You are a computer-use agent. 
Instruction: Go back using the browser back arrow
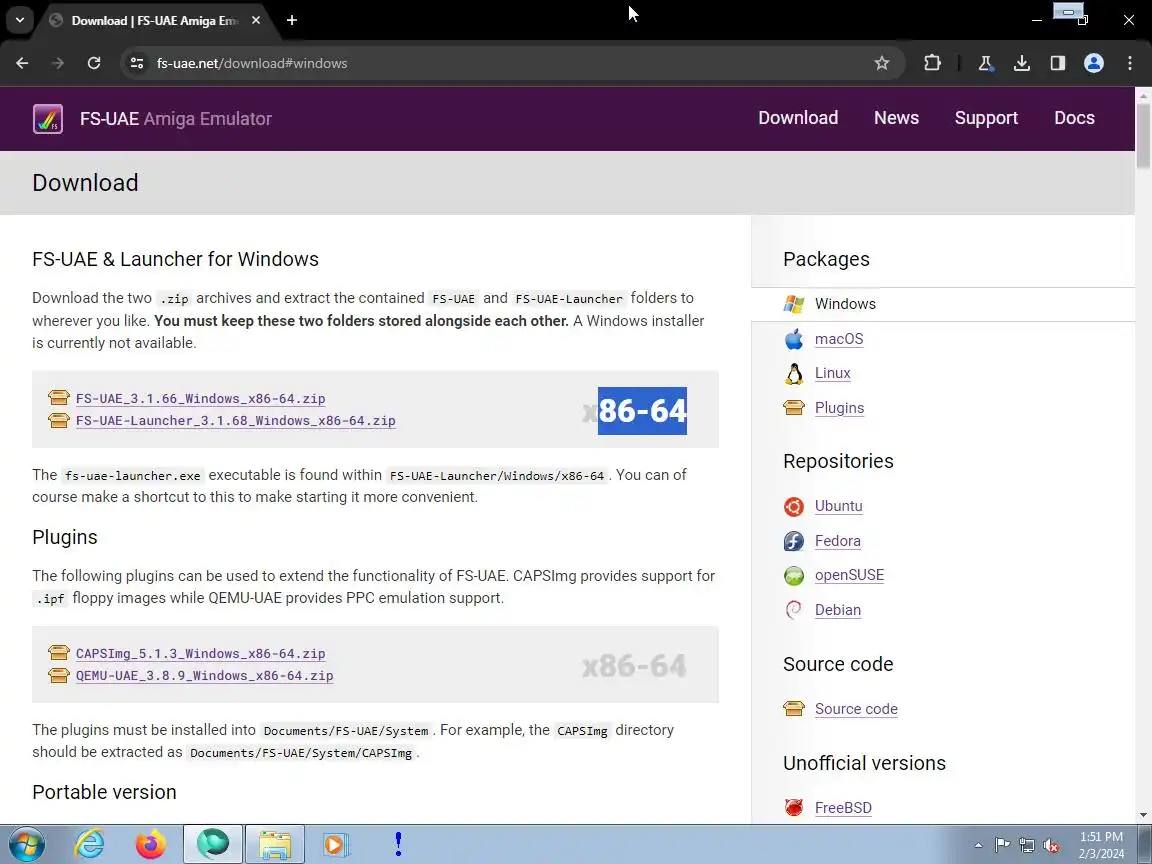[22, 63]
